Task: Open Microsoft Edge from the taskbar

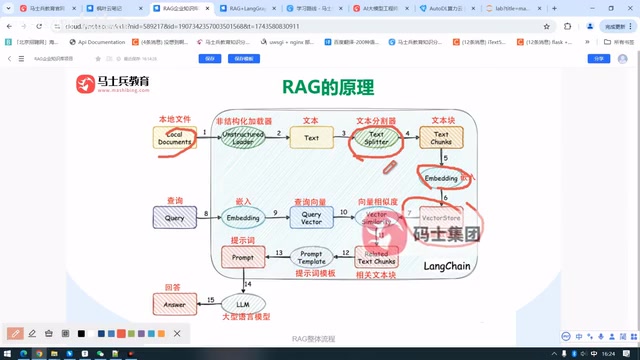Action: [23, 353]
